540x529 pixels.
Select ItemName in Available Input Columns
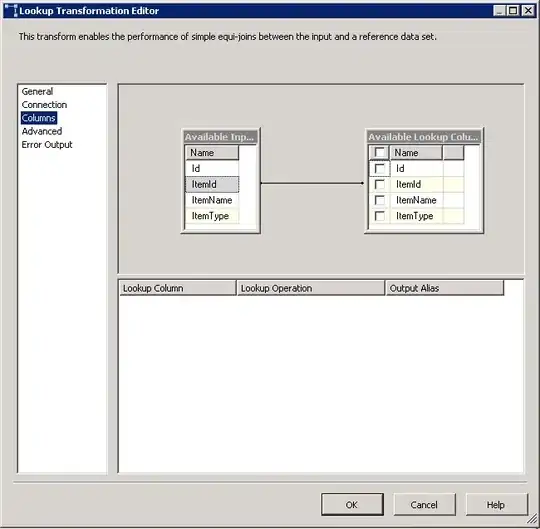[212, 200]
